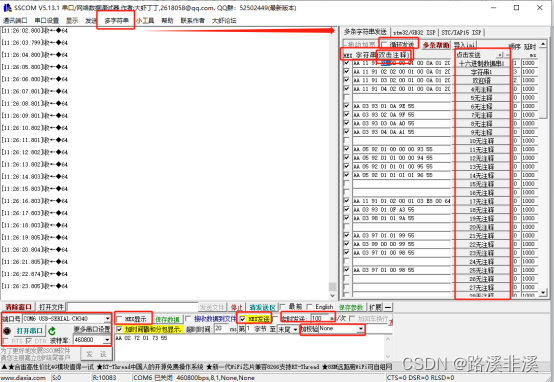Image resolution: width=554 pixels, height=382 pixels.
Task: Click the 扩展 button
Action: 375,307
